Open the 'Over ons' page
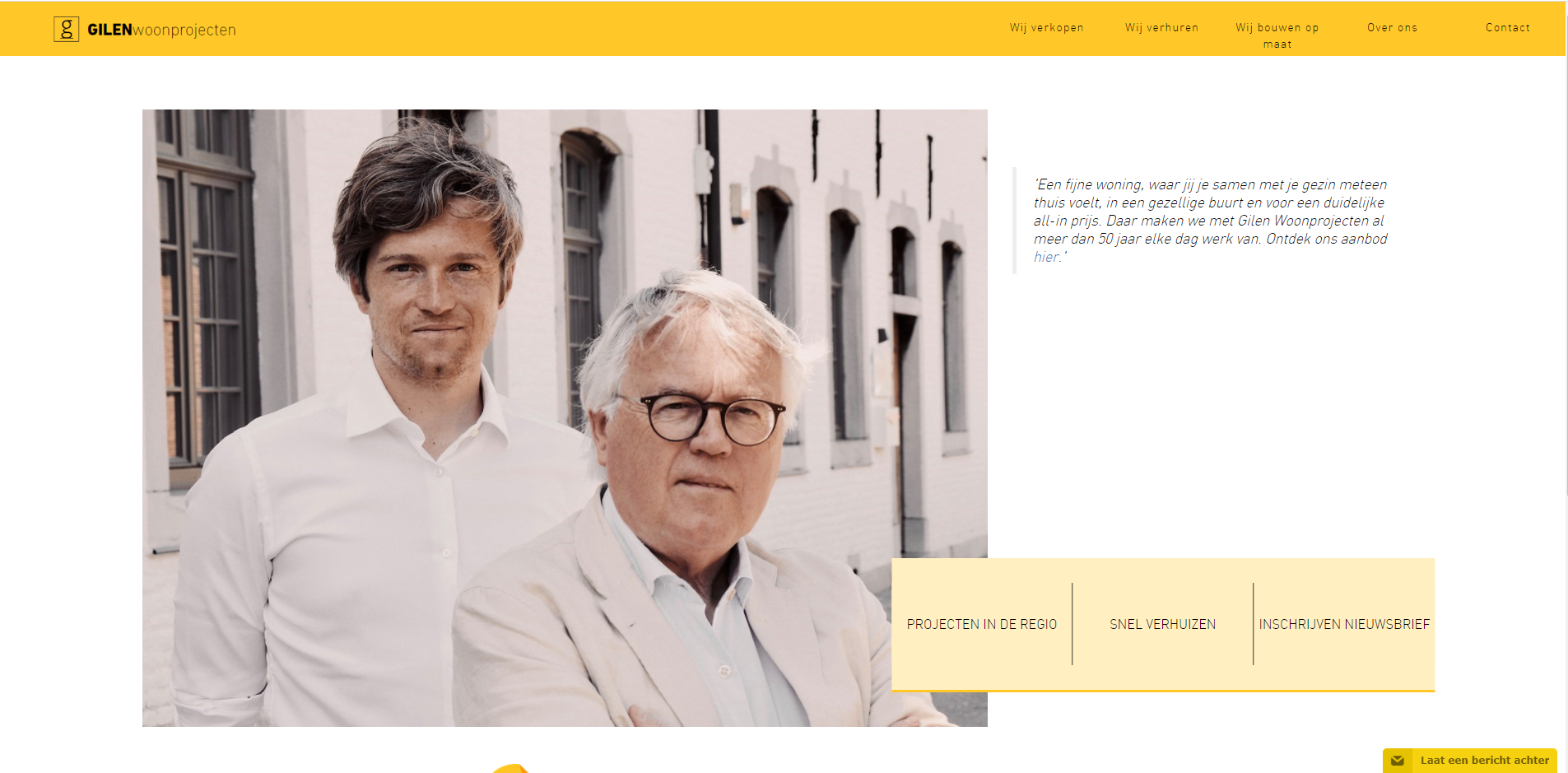 point(1392,28)
